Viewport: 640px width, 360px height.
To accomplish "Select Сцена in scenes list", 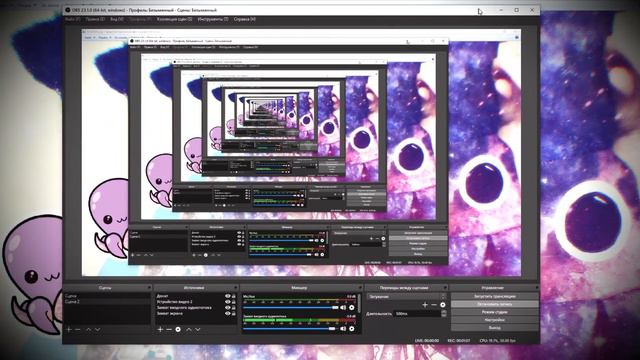I will point(107,296).
